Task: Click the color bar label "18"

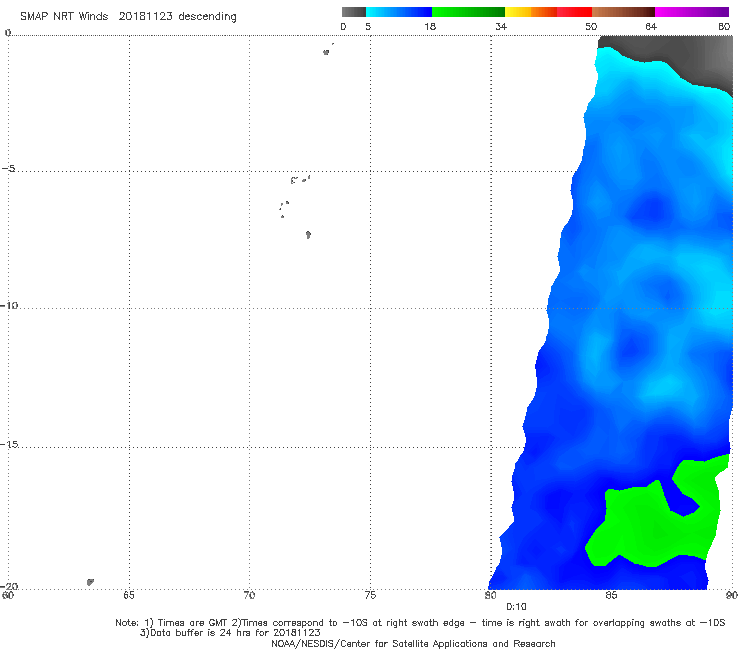Action: [430, 27]
